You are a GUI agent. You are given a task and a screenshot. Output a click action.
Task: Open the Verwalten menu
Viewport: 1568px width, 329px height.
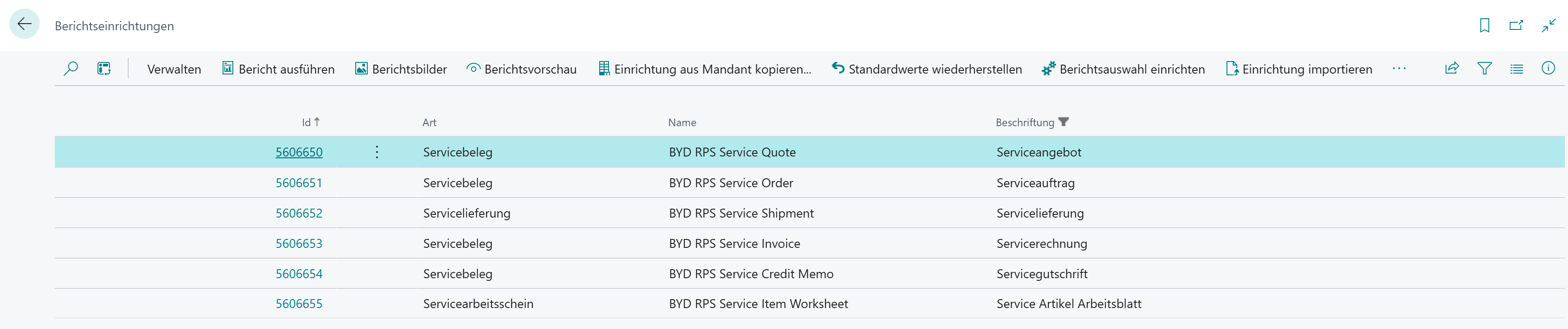pyautogui.click(x=174, y=70)
